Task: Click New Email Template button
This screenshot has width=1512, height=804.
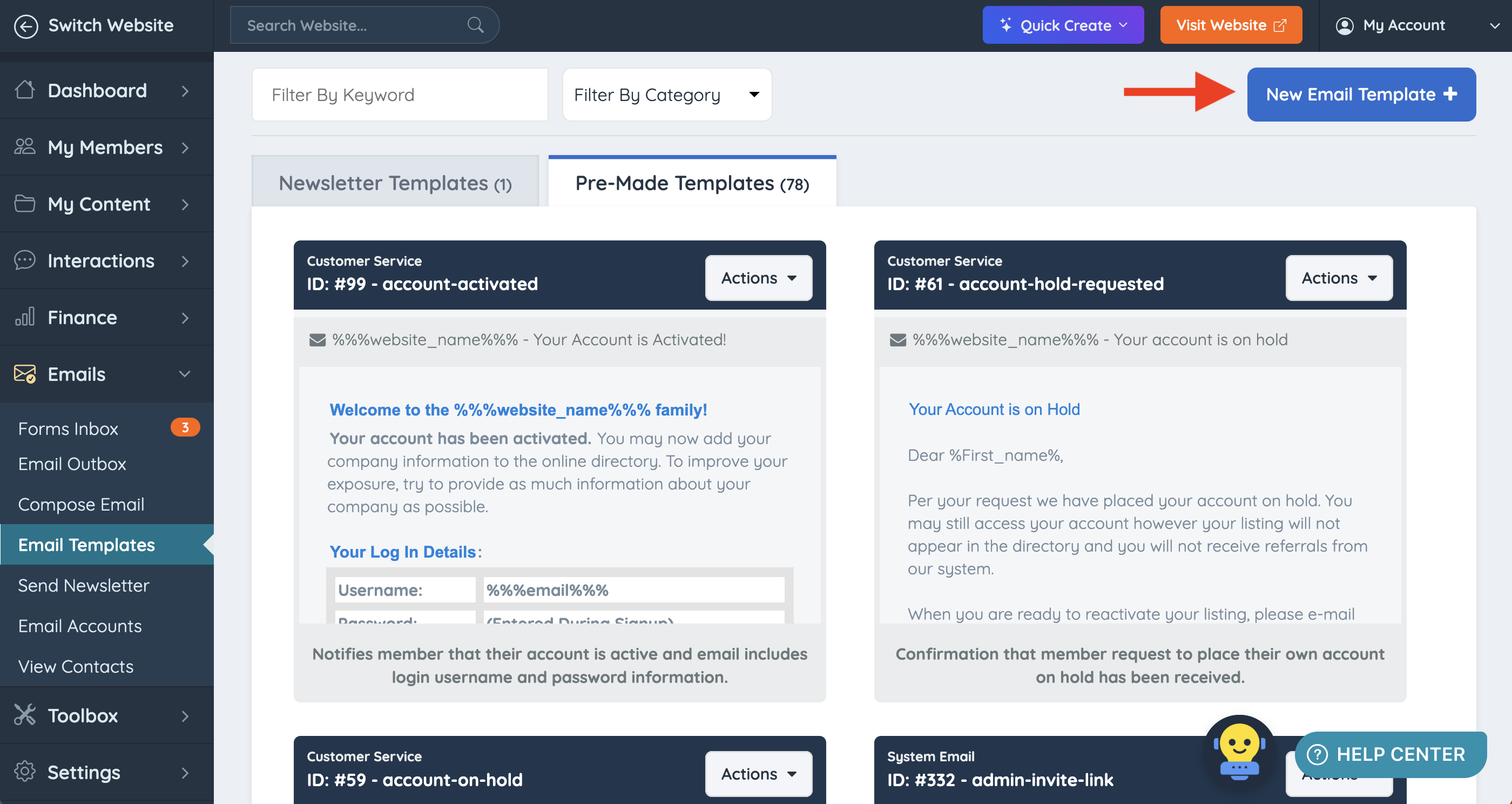Action: coord(1361,95)
